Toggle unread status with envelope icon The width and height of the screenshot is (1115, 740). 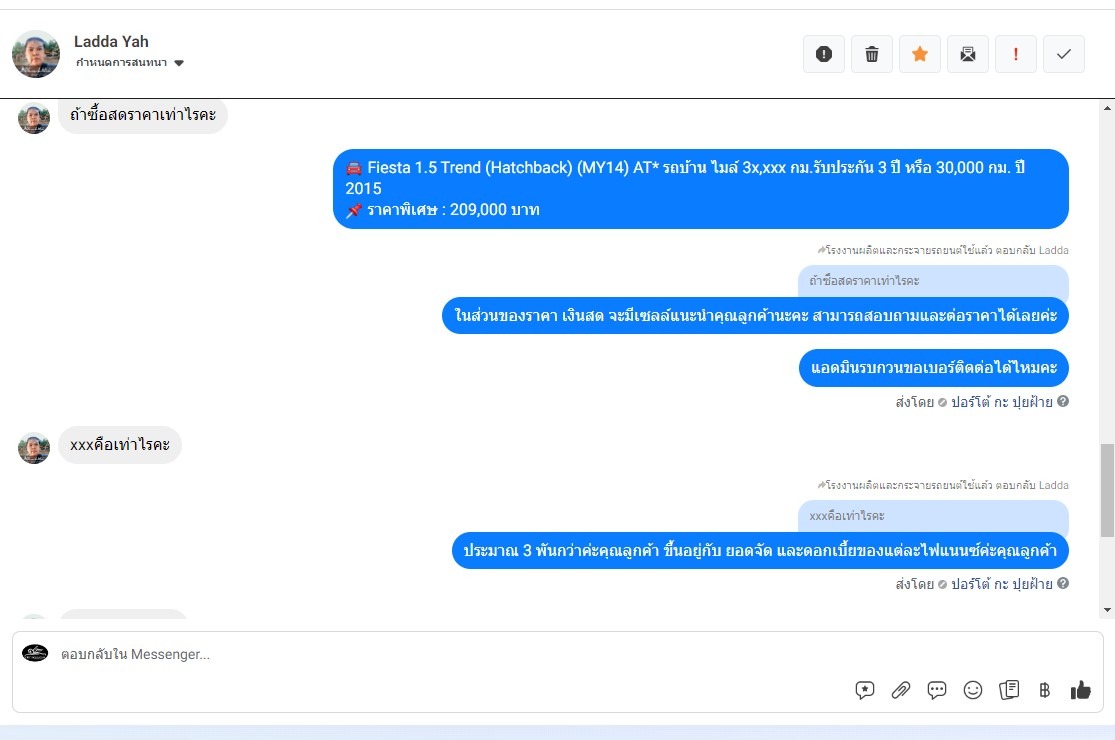pos(968,54)
